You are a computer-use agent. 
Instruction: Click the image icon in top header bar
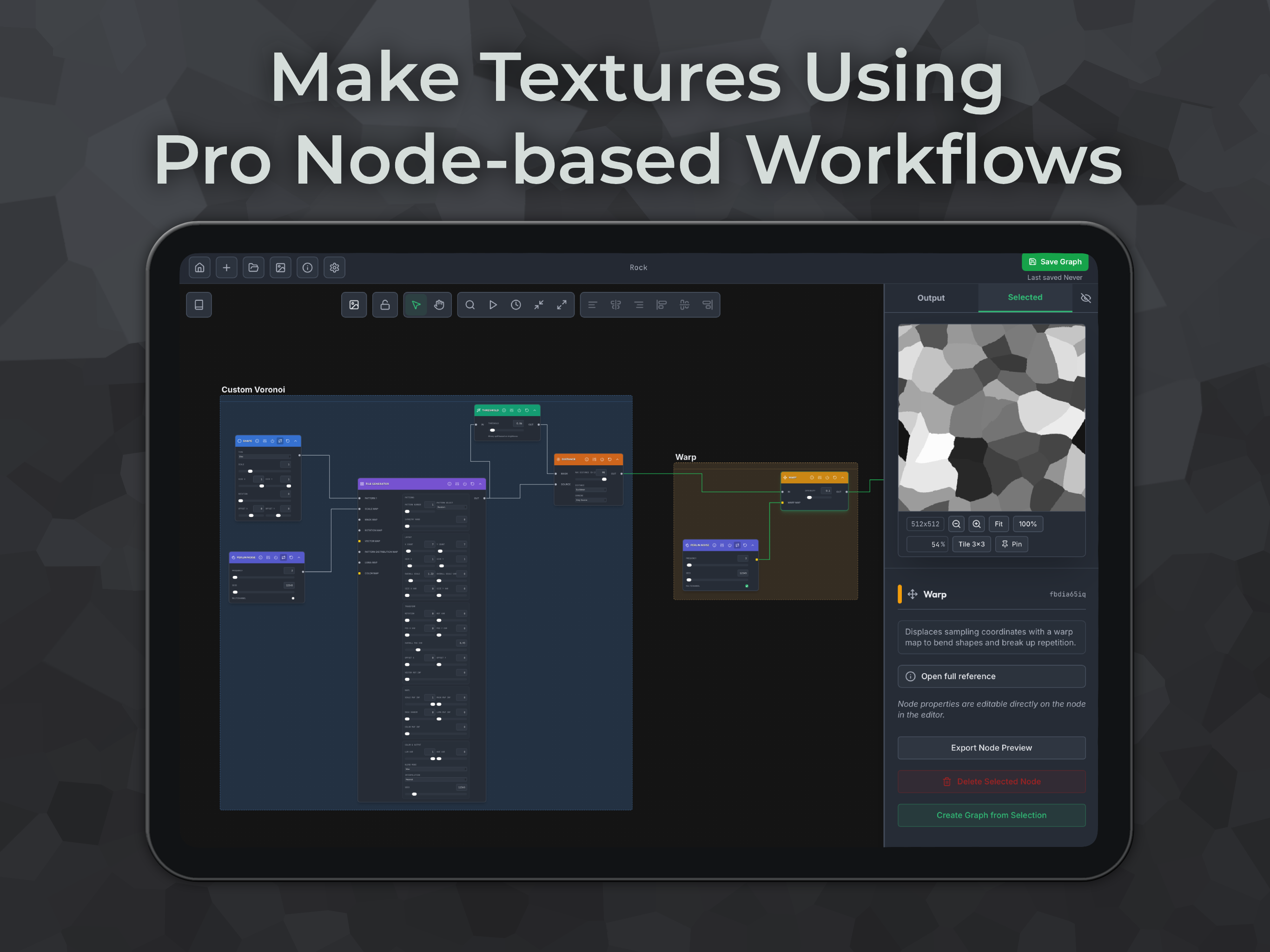coord(280,268)
